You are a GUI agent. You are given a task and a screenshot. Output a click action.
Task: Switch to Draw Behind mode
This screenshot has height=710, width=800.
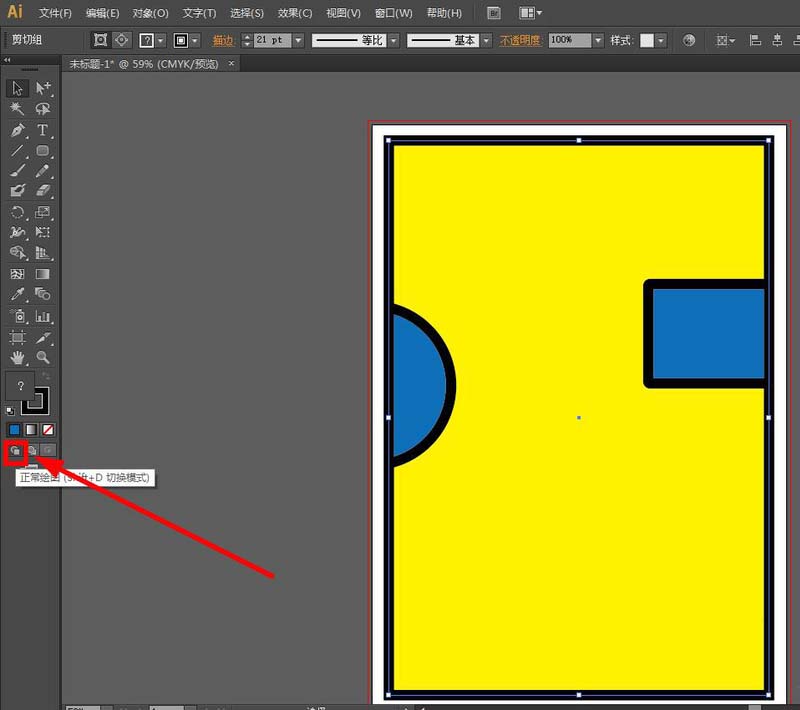(x=32, y=450)
